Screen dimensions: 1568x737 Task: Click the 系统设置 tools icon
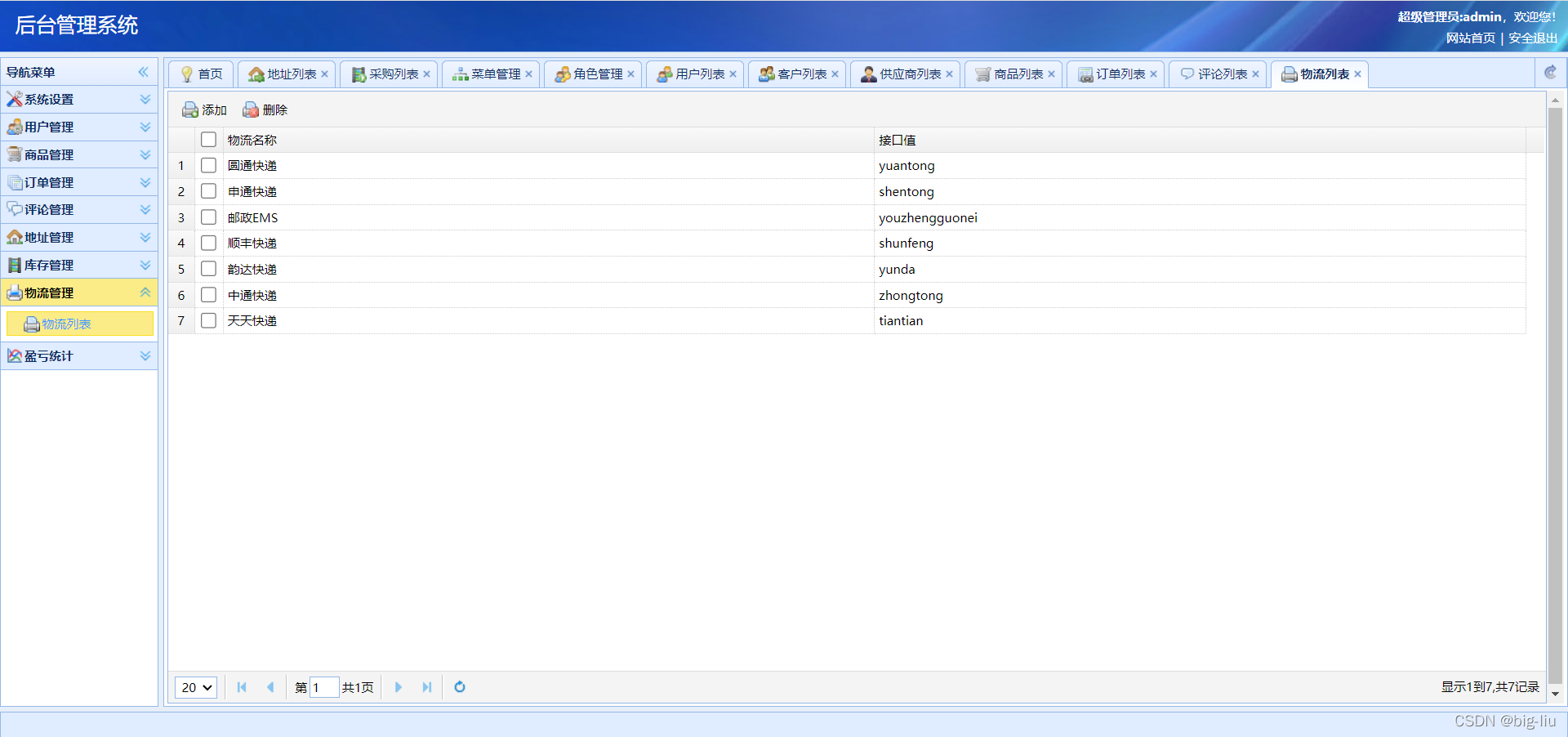[x=15, y=99]
